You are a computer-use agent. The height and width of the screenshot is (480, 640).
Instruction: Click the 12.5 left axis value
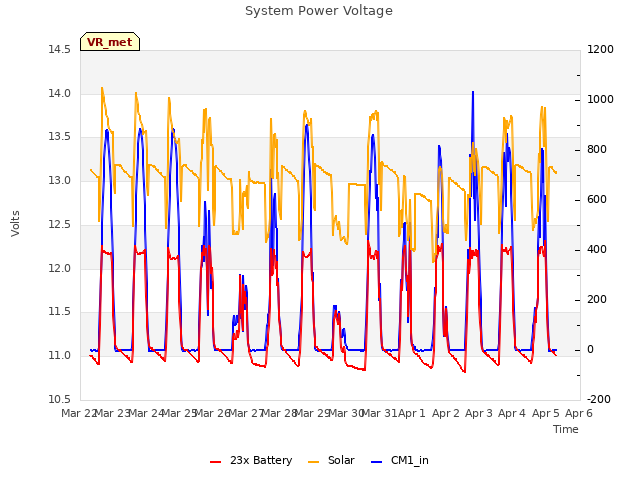coord(60,224)
